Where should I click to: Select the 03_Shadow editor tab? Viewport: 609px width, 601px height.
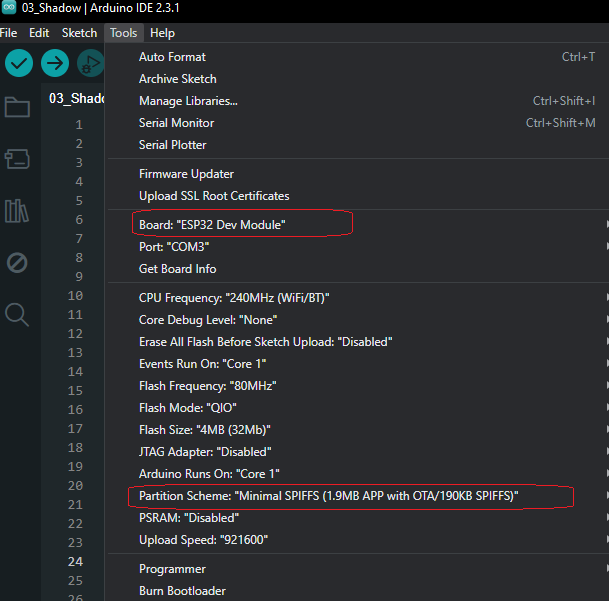(77, 98)
